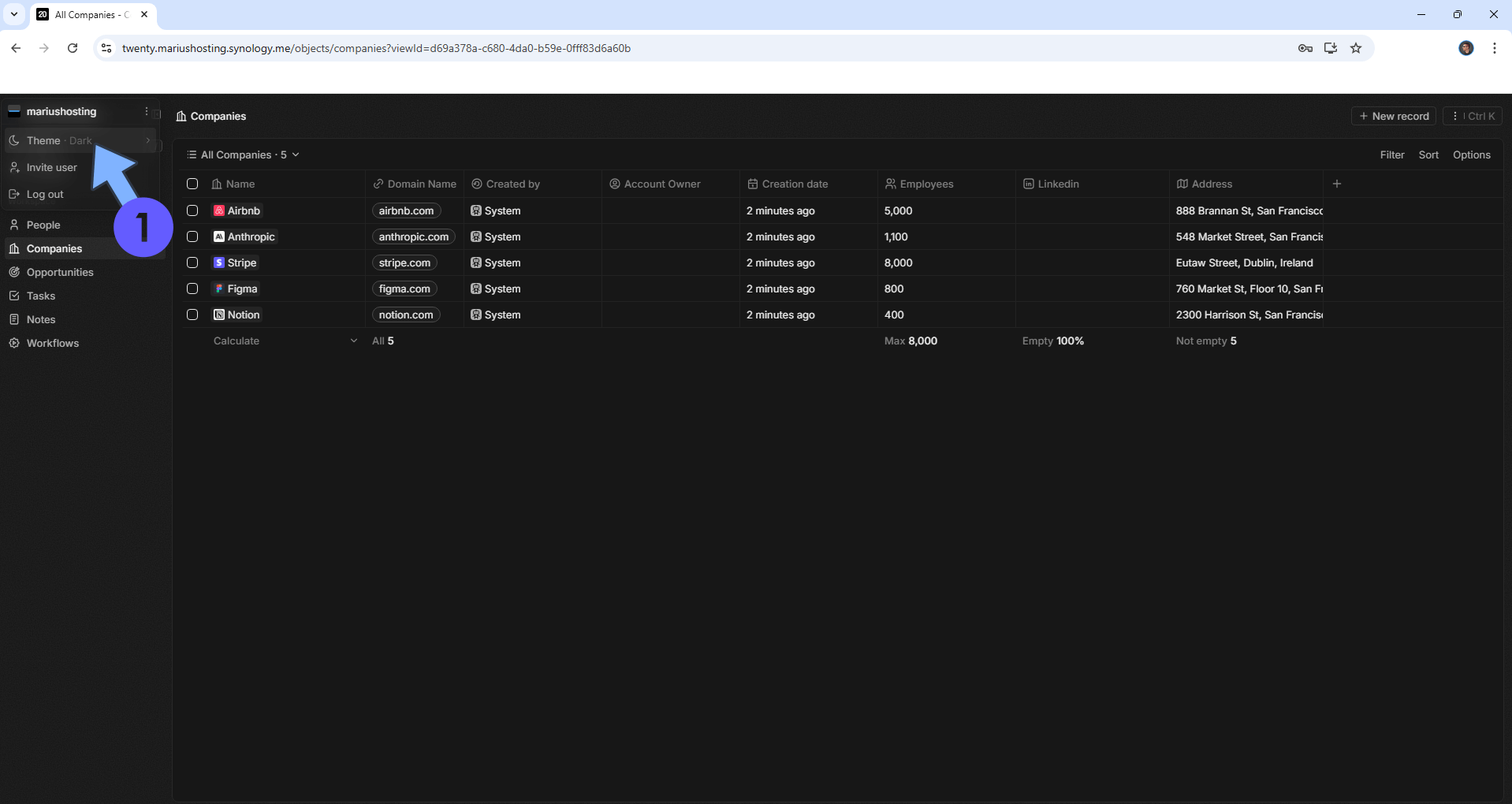Screen dimensions: 1512x804
Task: Click the password key icon in address bar
Action: click(x=1305, y=48)
